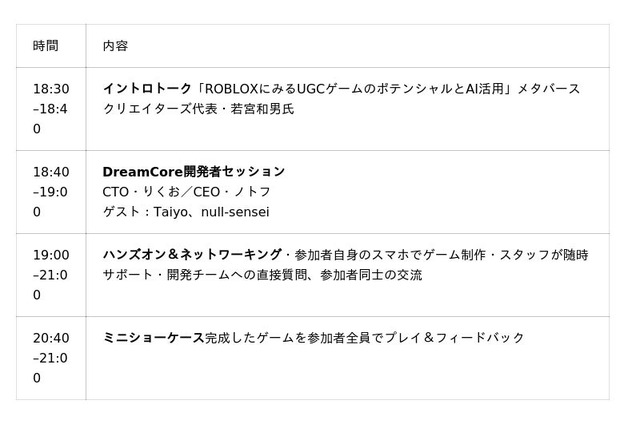Screen dimensions: 640x424
Task: Click the bold ミニショーケース heading
Action: pos(153,338)
